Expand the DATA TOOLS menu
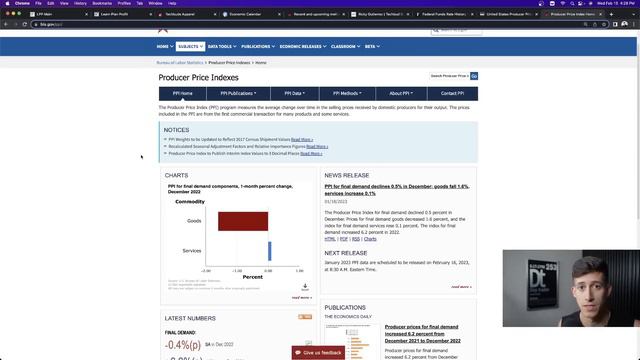 222,47
